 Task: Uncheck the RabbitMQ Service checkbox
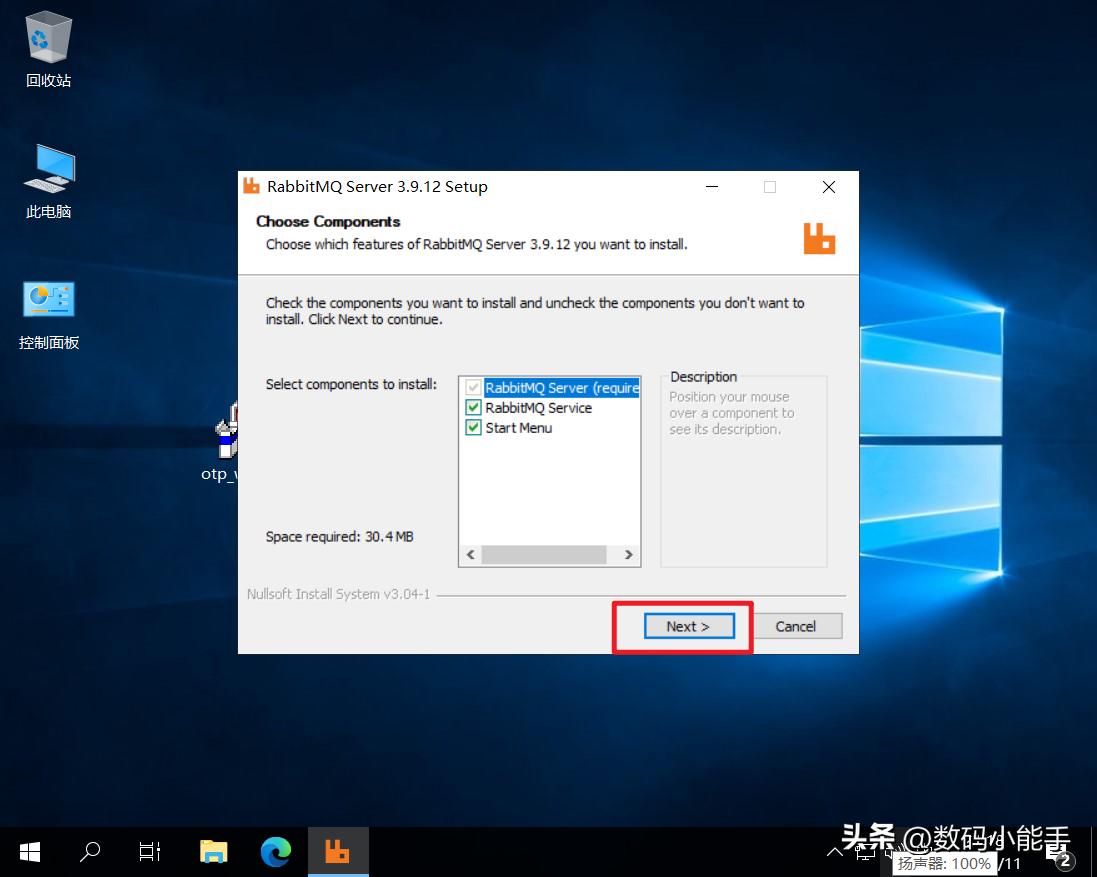point(474,408)
